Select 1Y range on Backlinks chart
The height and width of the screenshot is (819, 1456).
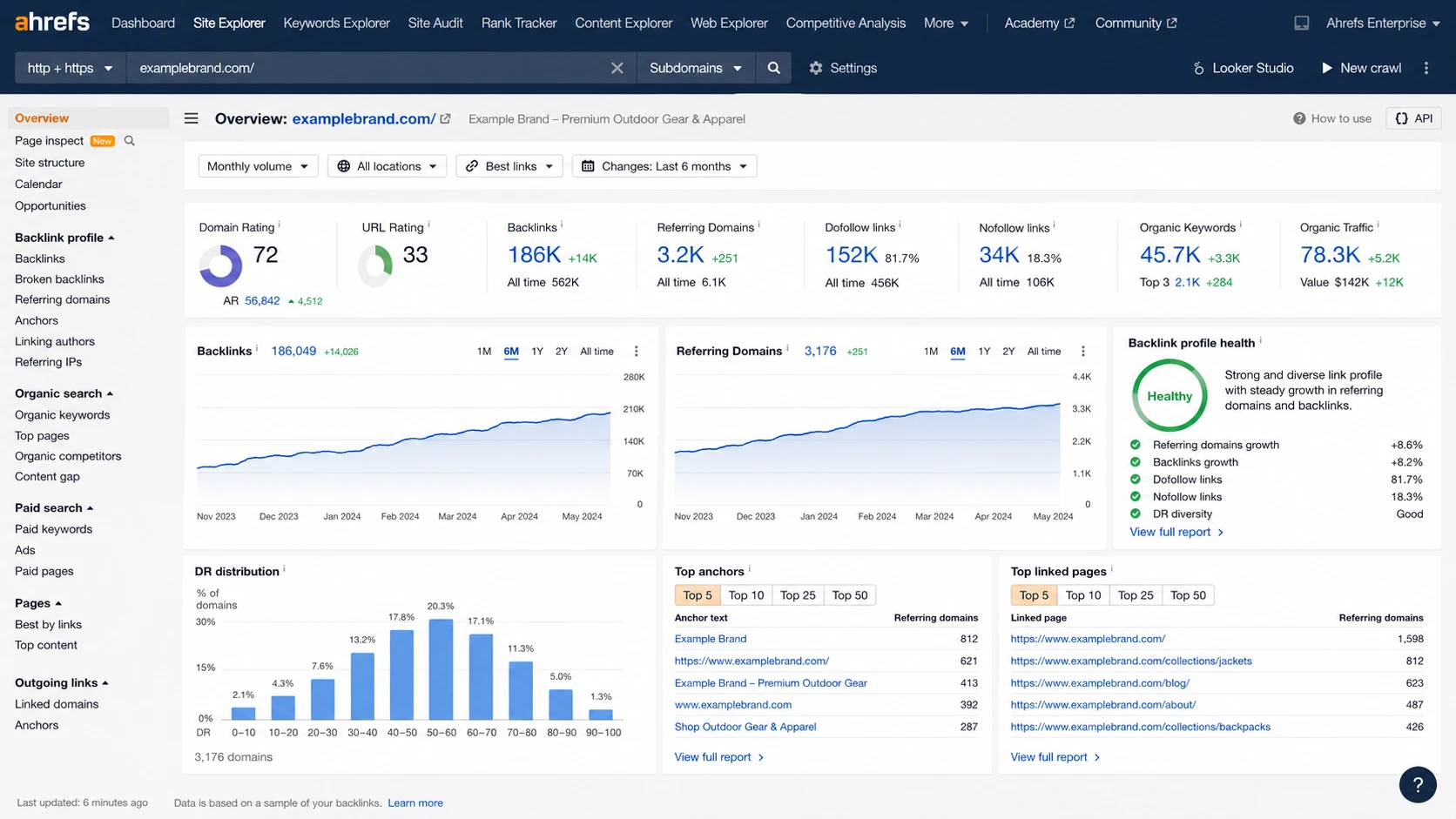coord(537,352)
